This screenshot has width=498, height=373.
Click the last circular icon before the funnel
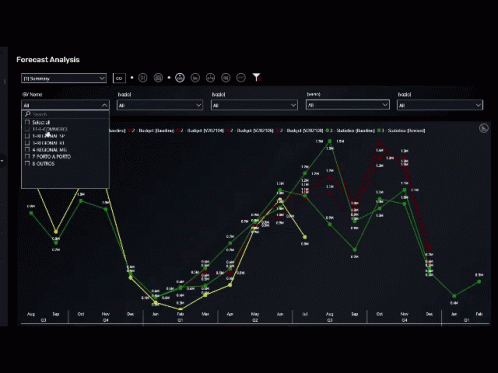[241, 78]
